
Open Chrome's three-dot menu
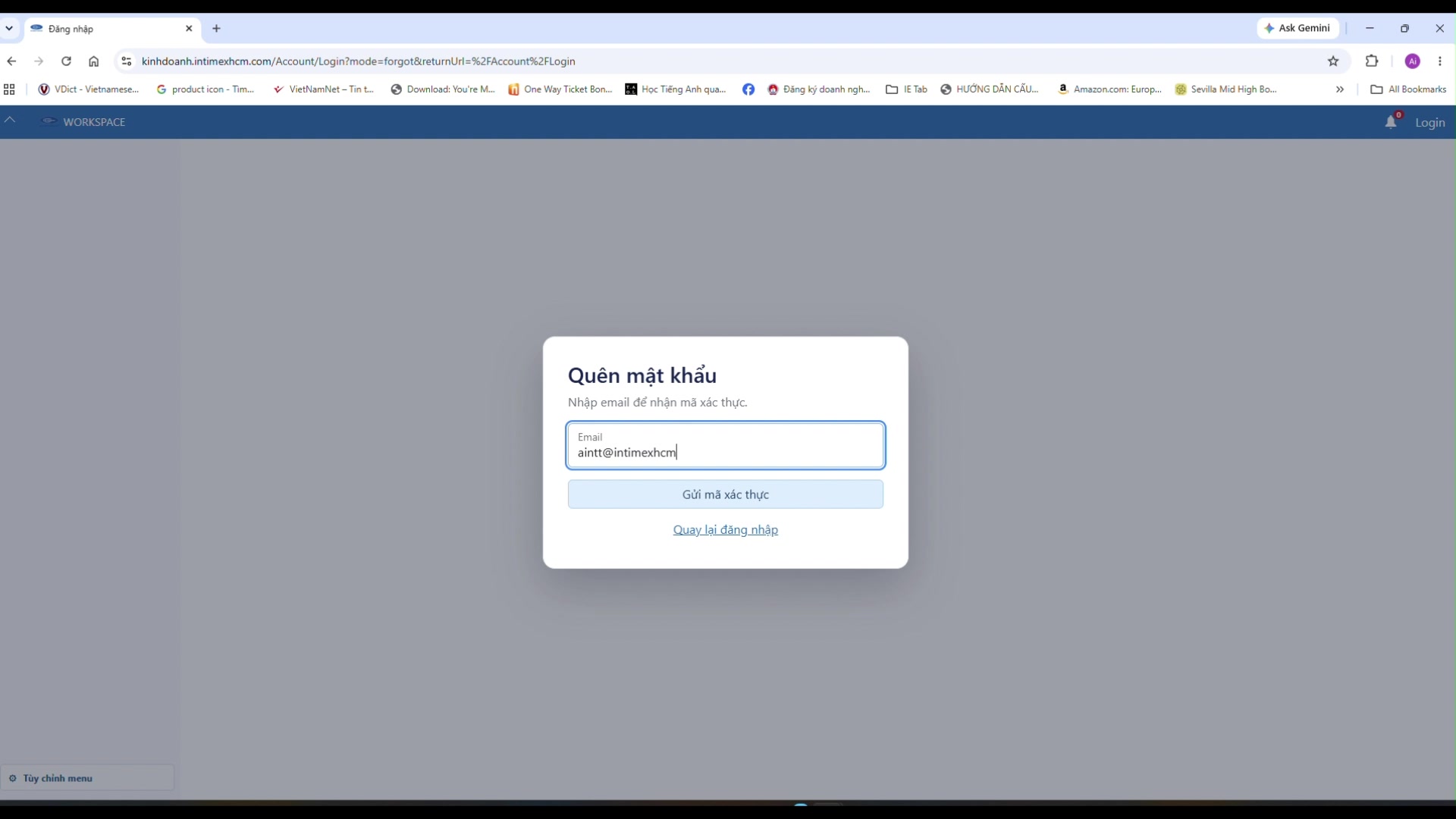coord(1440,61)
